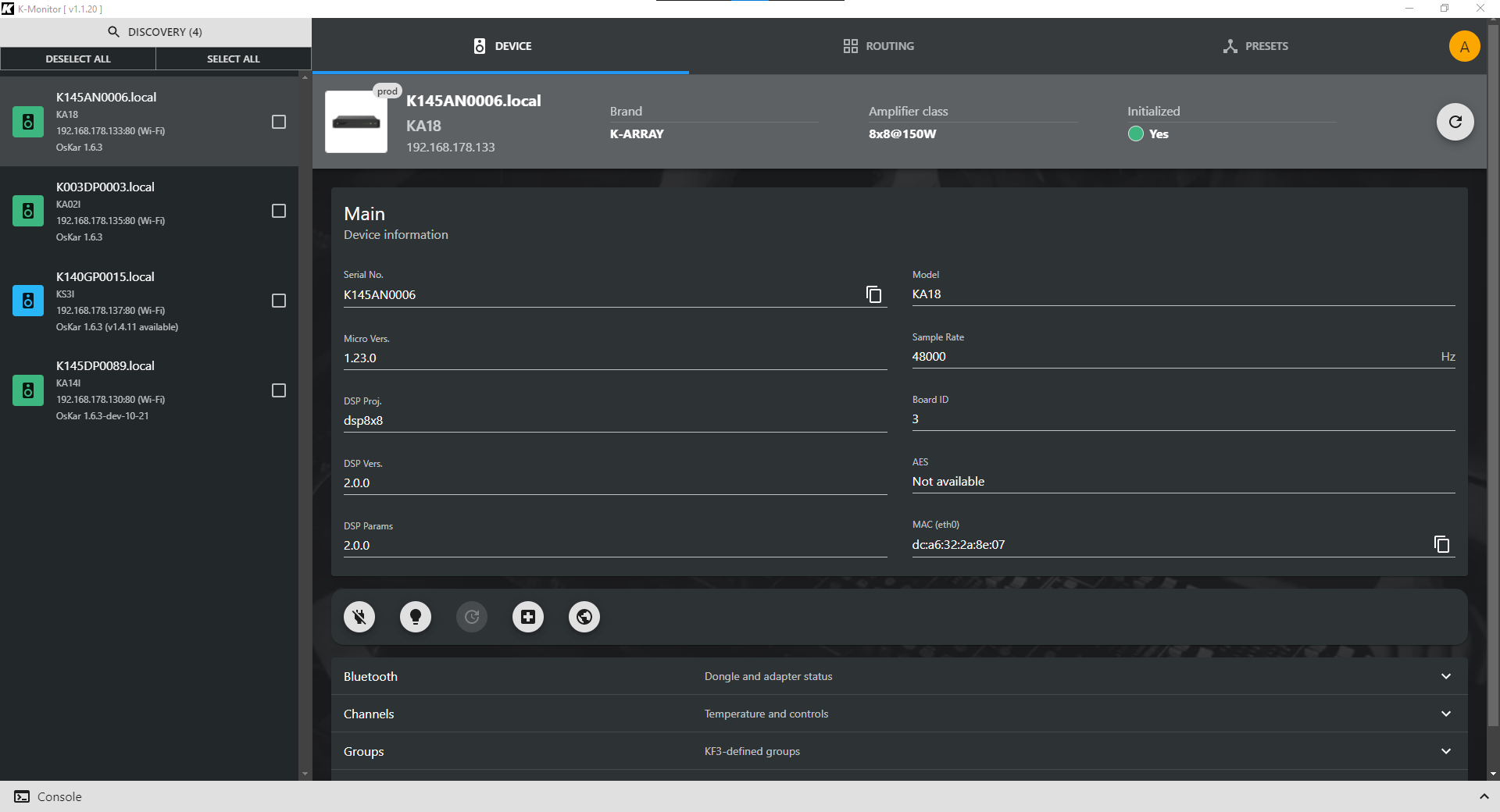
Task: Select the K140GP0015.local device entry
Action: [x=141, y=301]
